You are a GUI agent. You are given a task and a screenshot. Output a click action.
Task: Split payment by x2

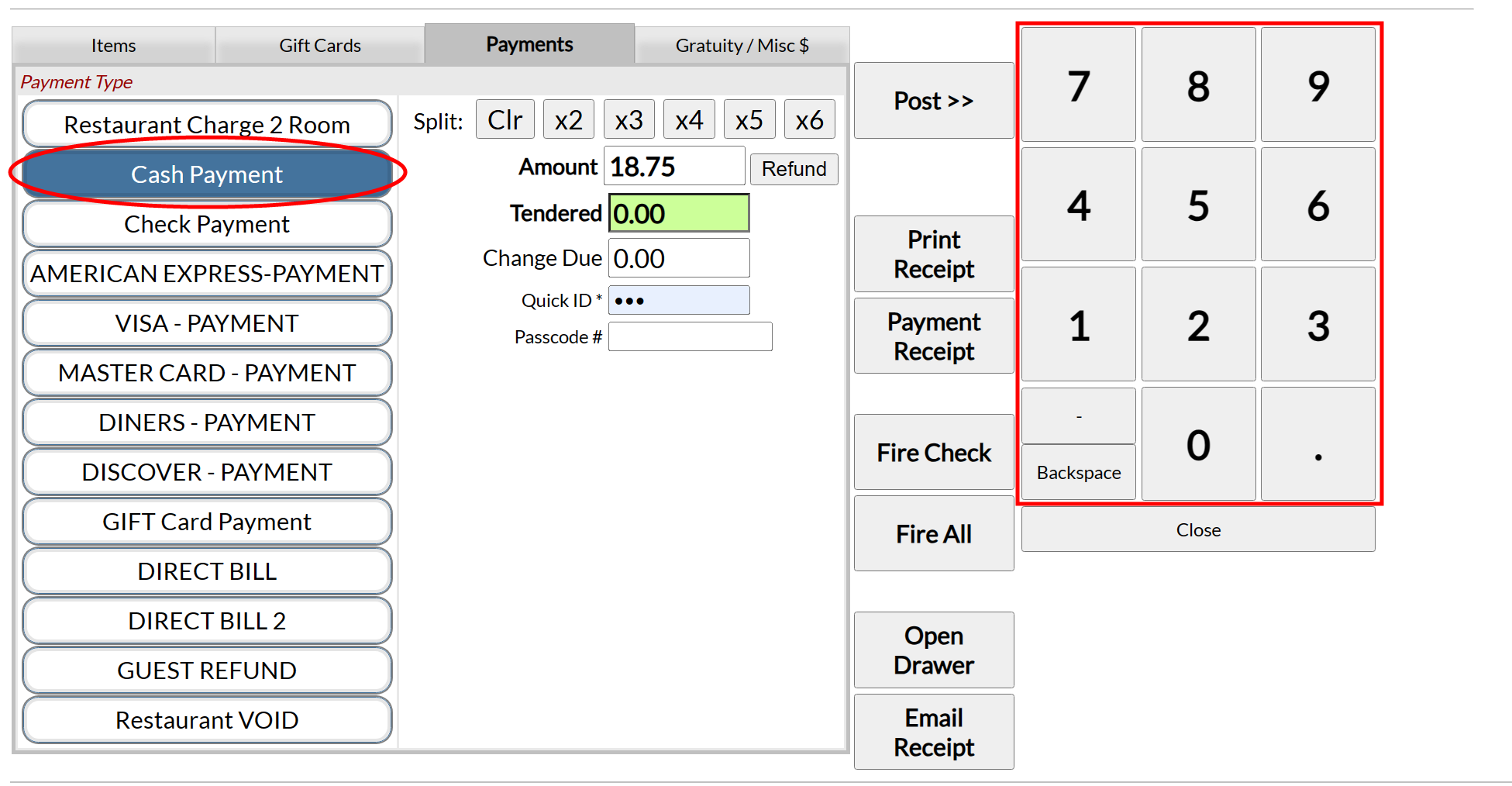[x=569, y=119]
